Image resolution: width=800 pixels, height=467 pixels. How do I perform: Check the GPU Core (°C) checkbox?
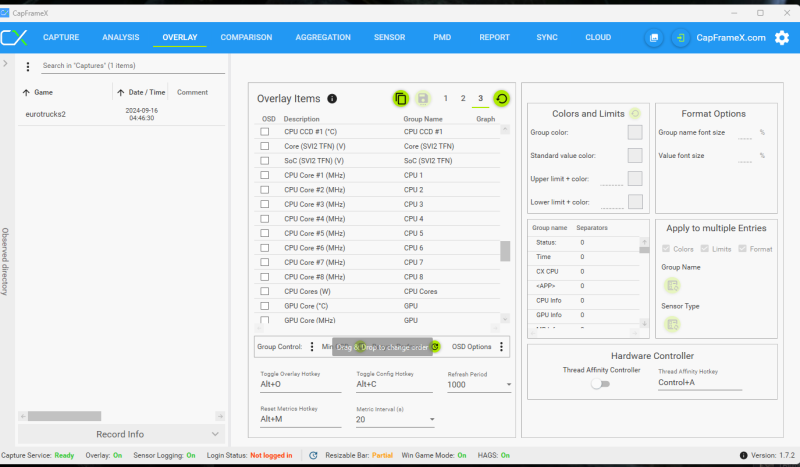click(264, 306)
